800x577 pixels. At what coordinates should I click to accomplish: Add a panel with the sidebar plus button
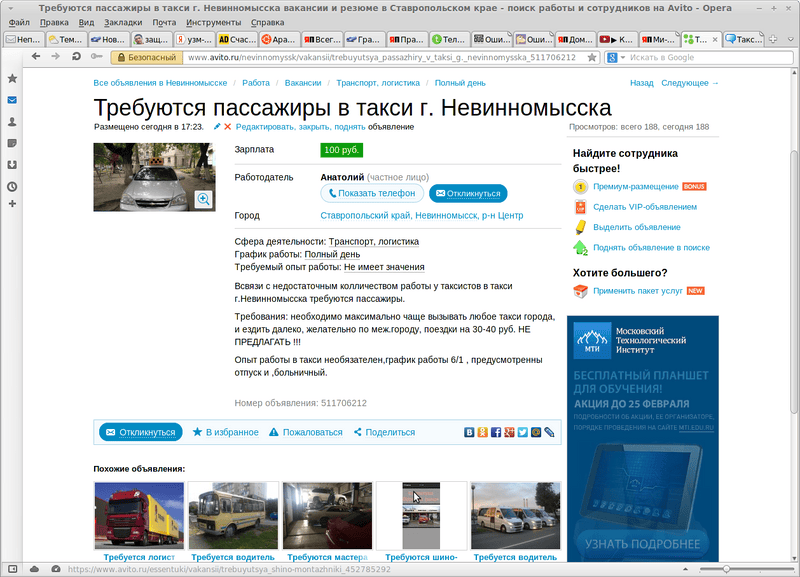12,204
